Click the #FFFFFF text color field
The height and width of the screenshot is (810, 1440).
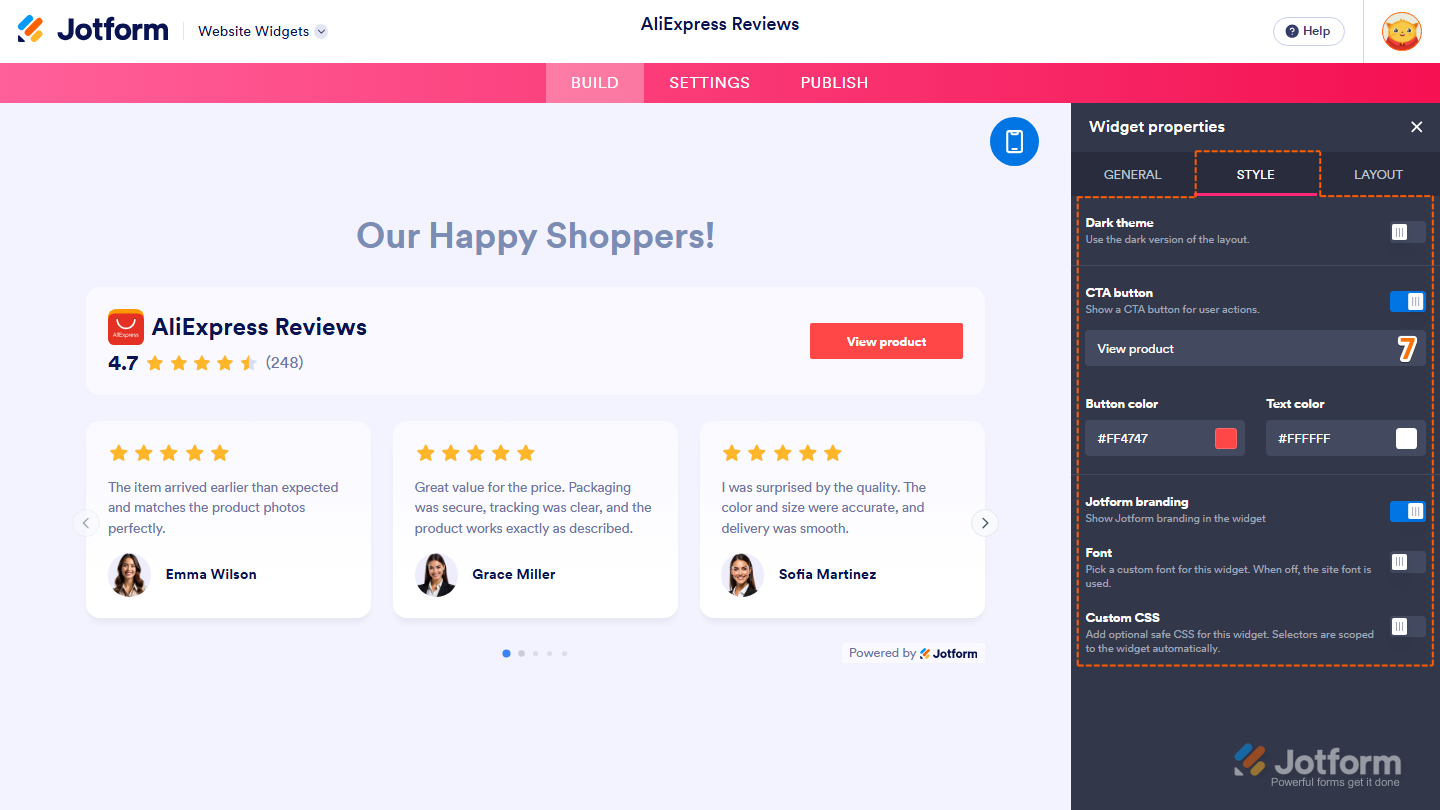(1346, 438)
